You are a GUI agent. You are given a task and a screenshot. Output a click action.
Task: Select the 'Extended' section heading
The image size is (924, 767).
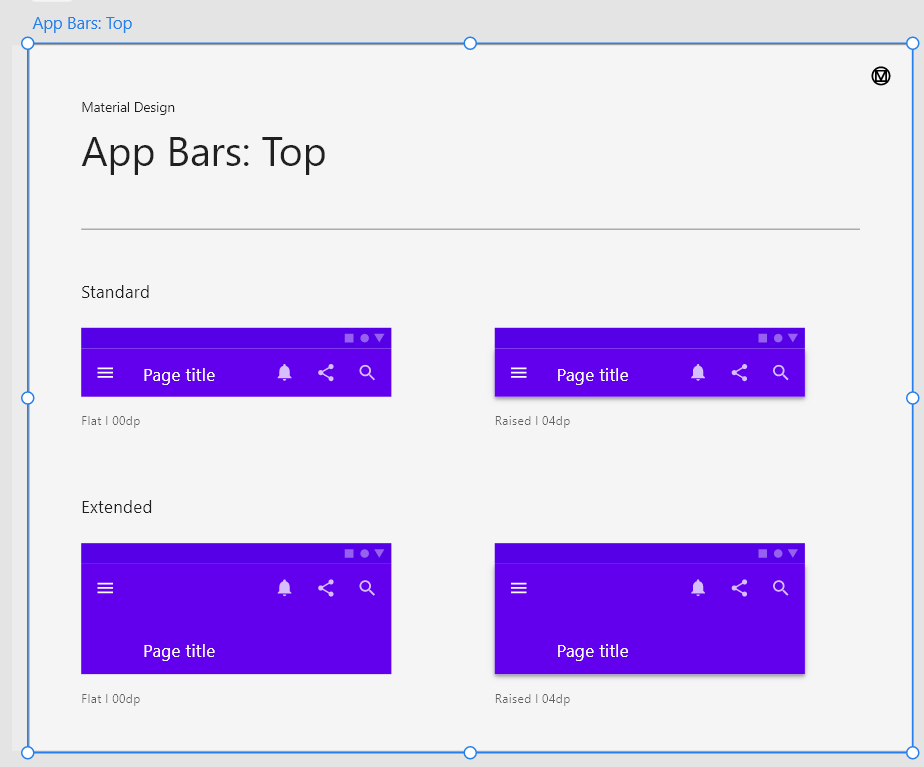point(117,507)
